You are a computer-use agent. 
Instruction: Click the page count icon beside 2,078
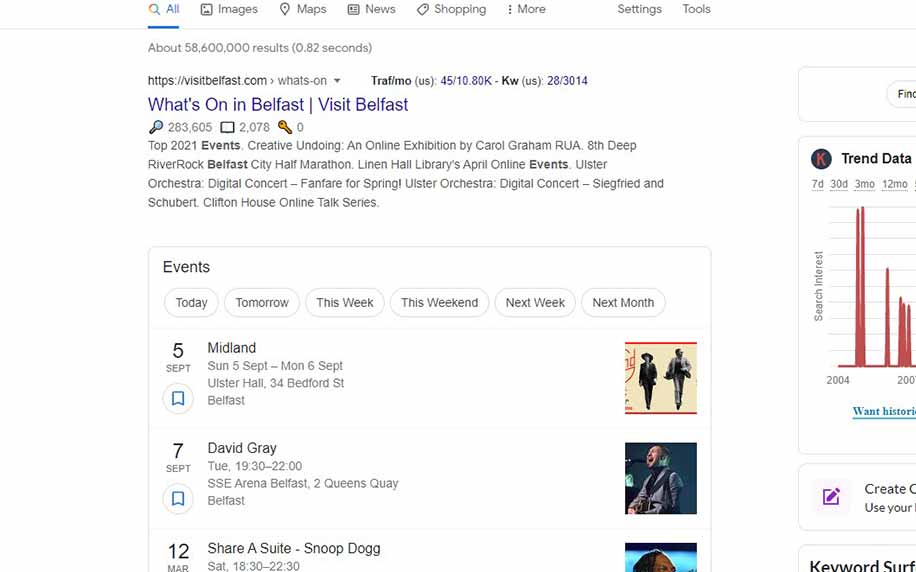coord(227,127)
